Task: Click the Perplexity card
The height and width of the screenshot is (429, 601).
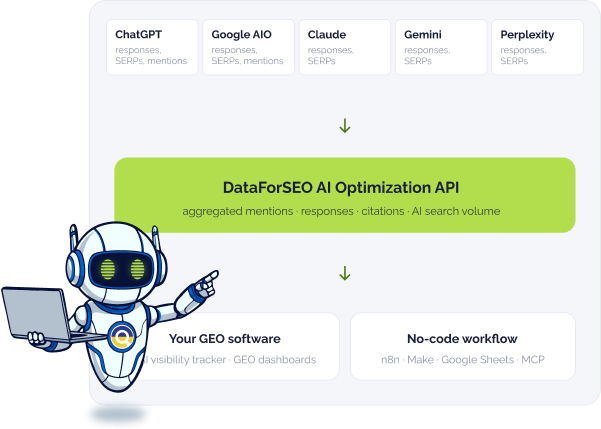Action: tap(537, 47)
